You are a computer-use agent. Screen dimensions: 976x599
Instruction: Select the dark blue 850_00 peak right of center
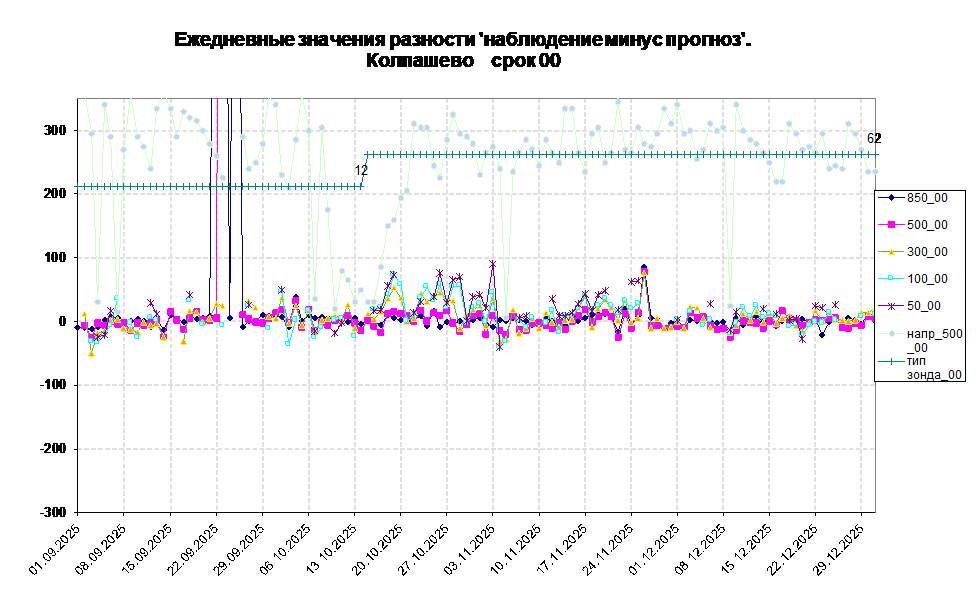click(644, 268)
